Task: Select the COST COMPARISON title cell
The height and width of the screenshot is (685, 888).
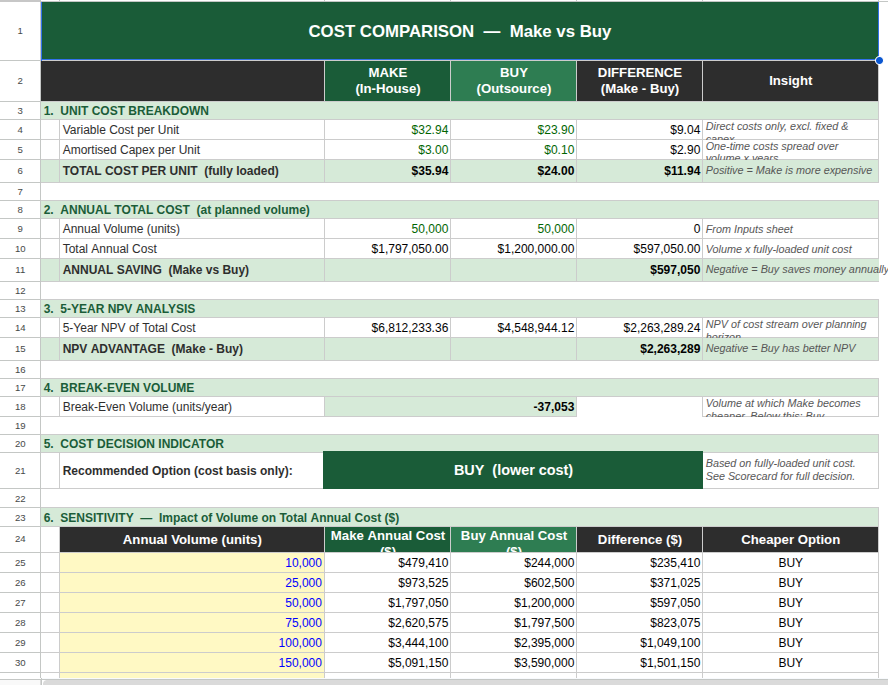Action: 459,31
